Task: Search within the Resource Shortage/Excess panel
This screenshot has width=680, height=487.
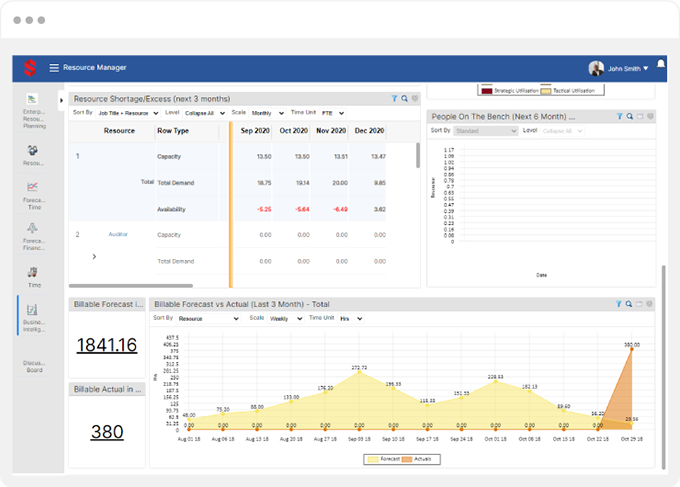Action: click(404, 98)
